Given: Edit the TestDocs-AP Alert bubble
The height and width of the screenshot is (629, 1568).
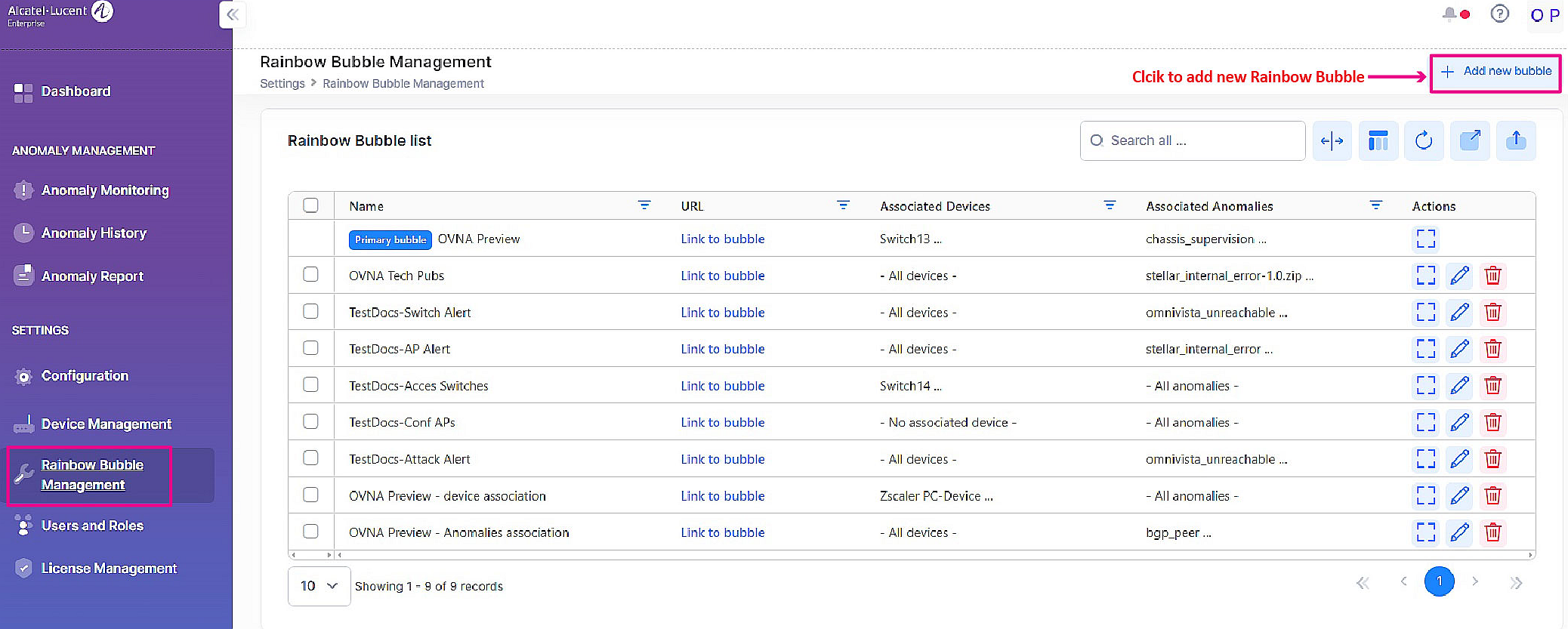Looking at the screenshot, I should [x=1459, y=349].
